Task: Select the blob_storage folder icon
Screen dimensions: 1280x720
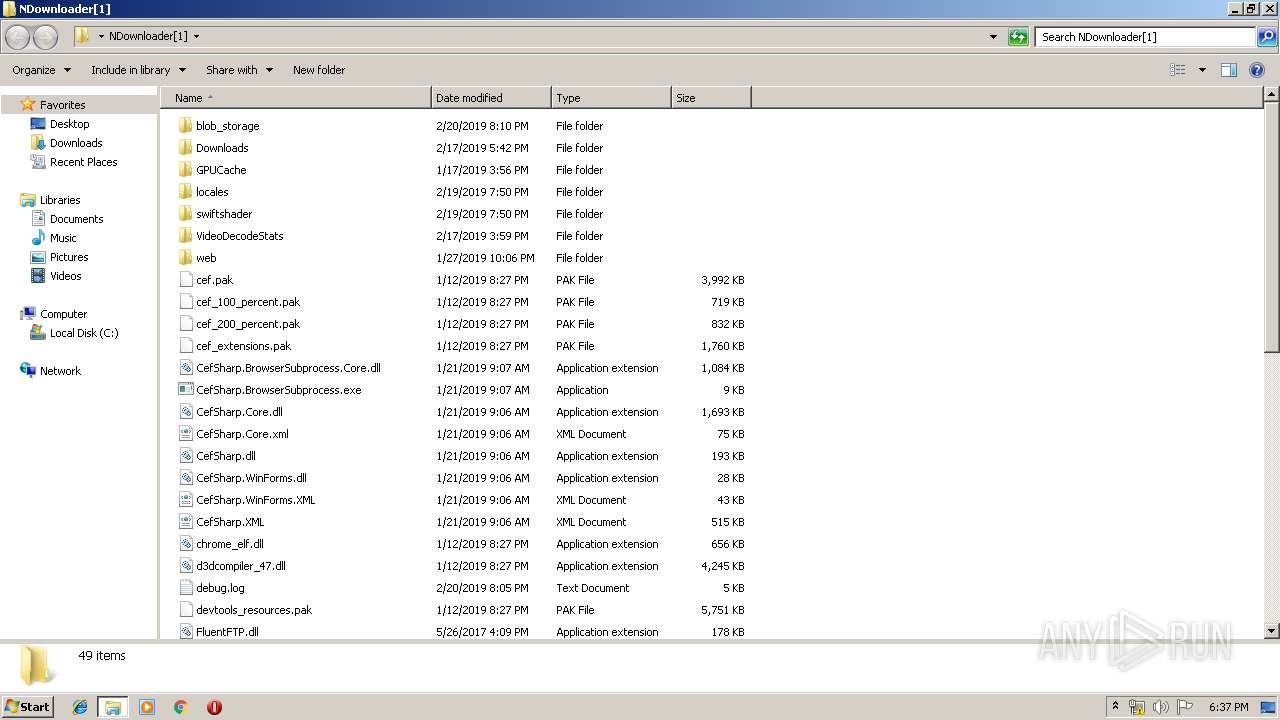Action: tap(185, 126)
